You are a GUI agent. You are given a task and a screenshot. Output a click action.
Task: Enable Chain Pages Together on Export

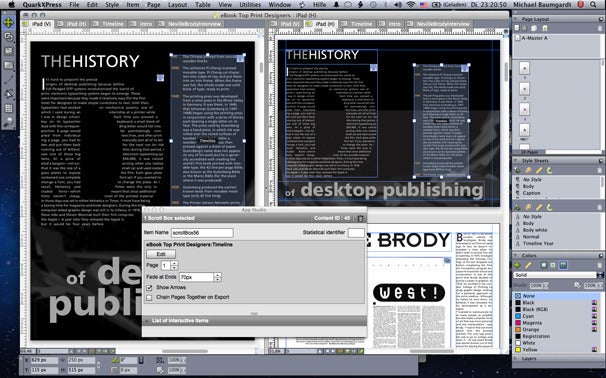[149, 298]
